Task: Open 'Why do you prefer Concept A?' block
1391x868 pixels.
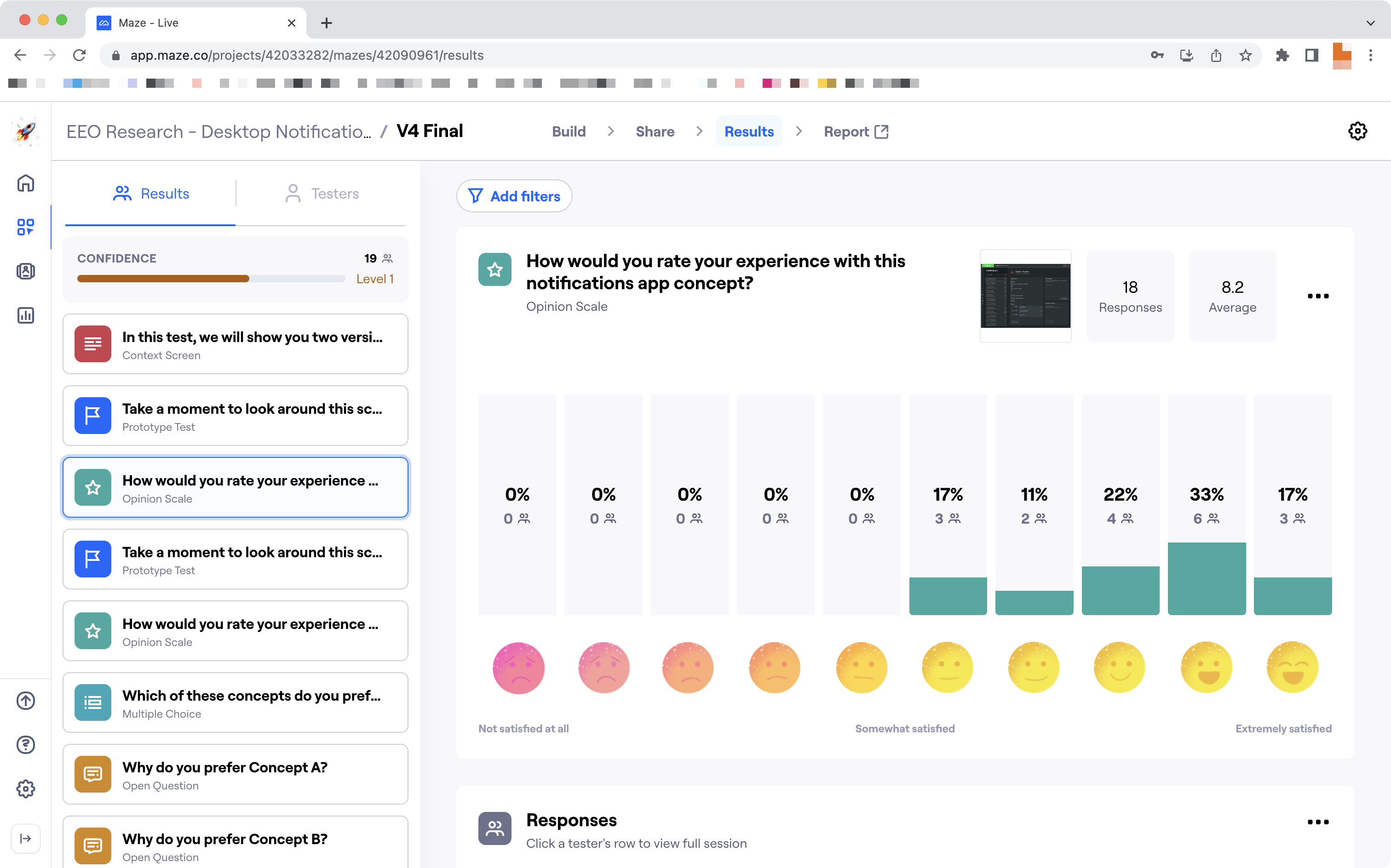Action: (236, 774)
